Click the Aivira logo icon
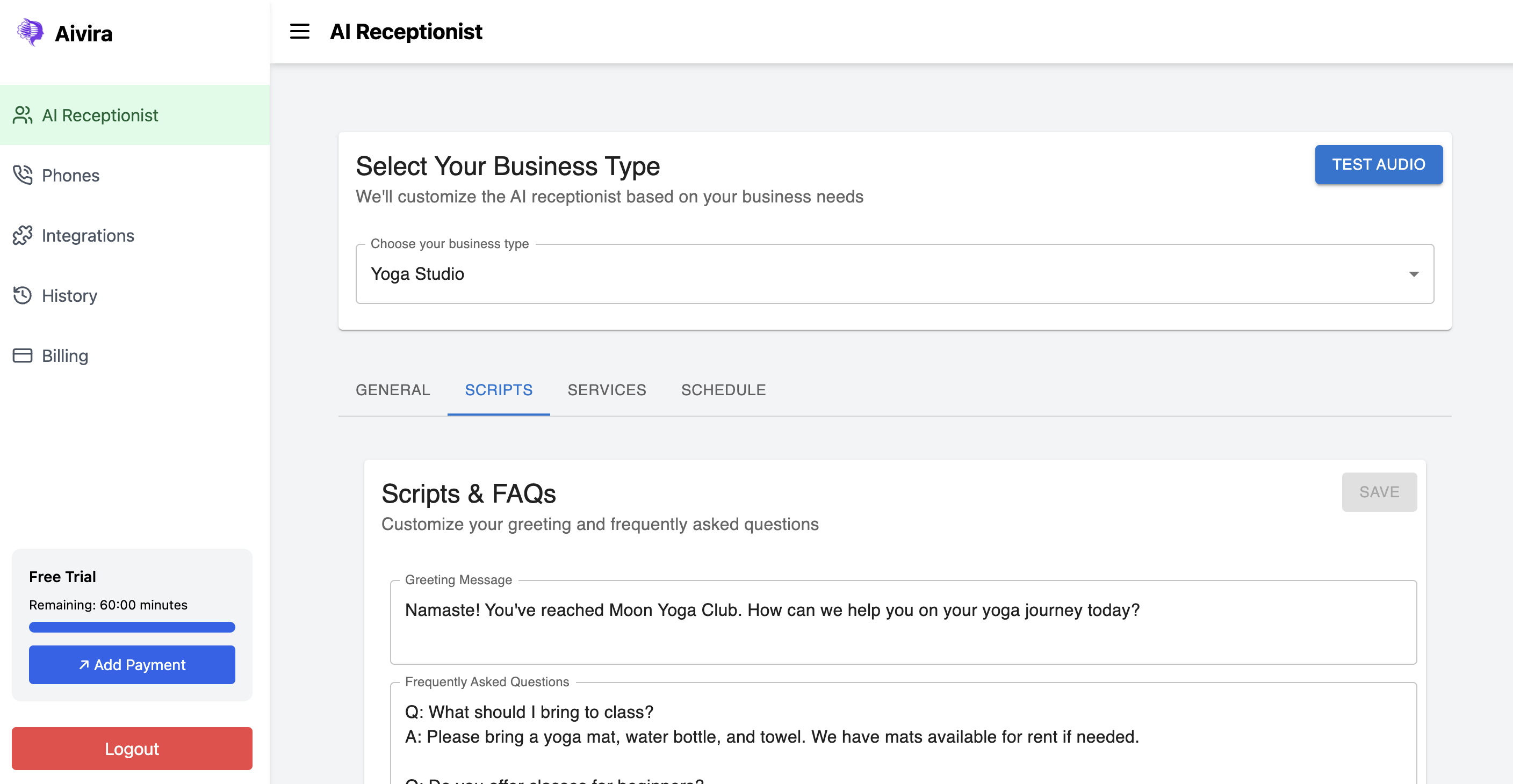This screenshot has width=1513, height=784. pyautogui.click(x=30, y=32)
